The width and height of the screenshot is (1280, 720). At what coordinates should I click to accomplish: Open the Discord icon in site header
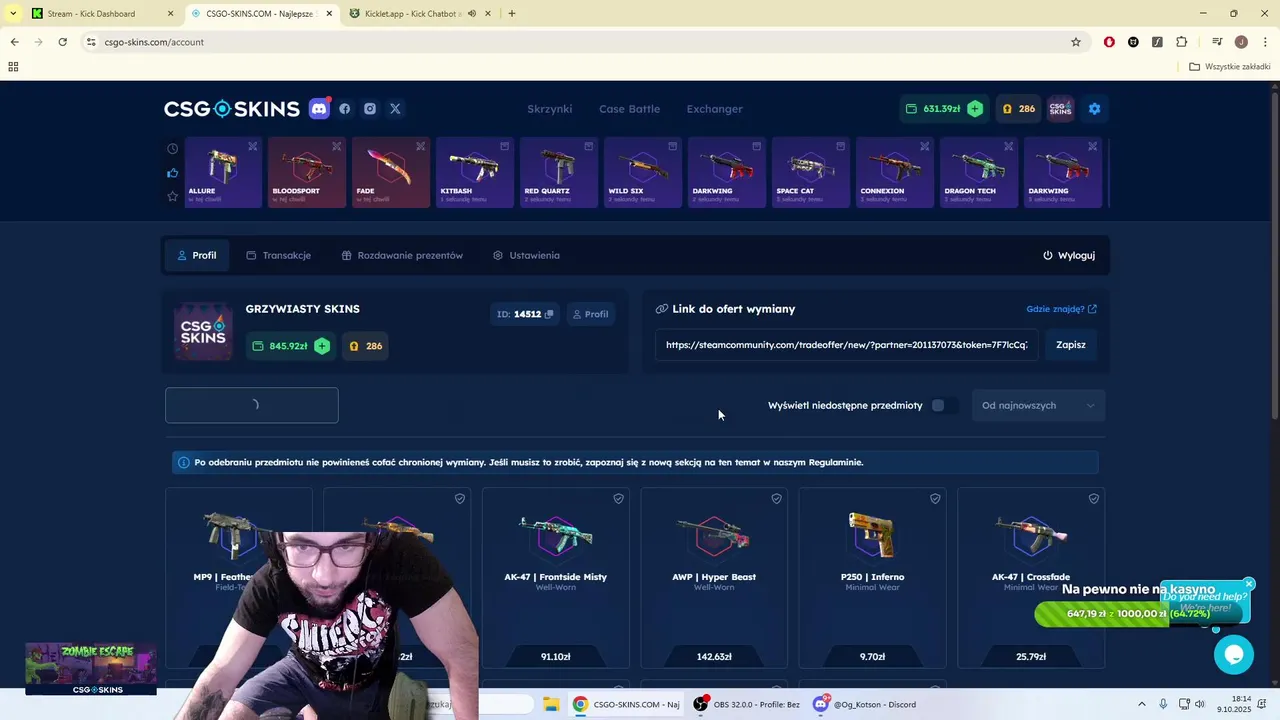[x=319, y=109]
